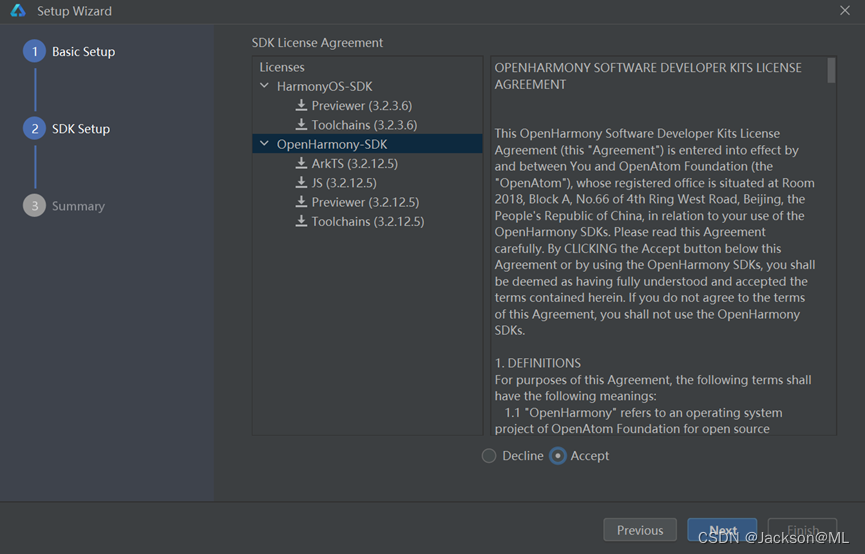The height and width of the screenshot is (554, 865).
Task: Collapse the HarmonyOS-SDK tree node
Action: pos(265,86)
